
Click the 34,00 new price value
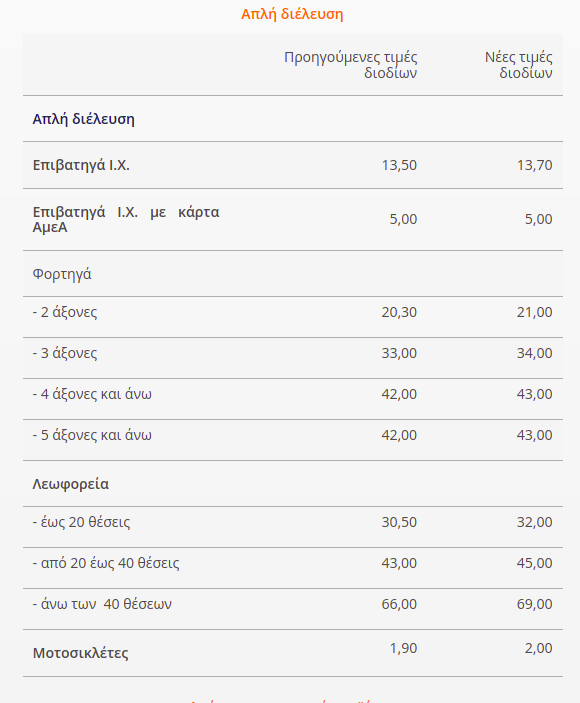(x=535, y=353)
